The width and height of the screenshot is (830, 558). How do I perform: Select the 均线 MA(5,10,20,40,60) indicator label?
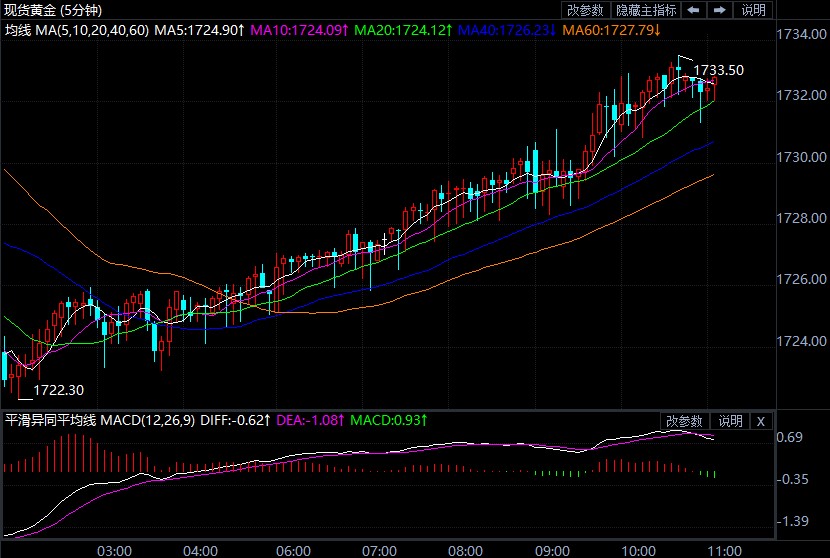pos(77,30)
